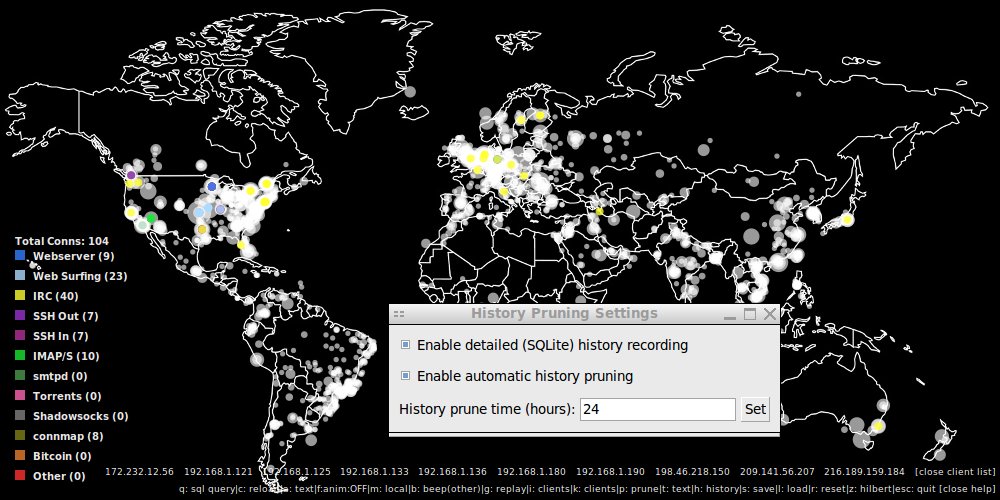
Task: Select client IP 172.232.12.56
Action: click(x=139, y=471)
